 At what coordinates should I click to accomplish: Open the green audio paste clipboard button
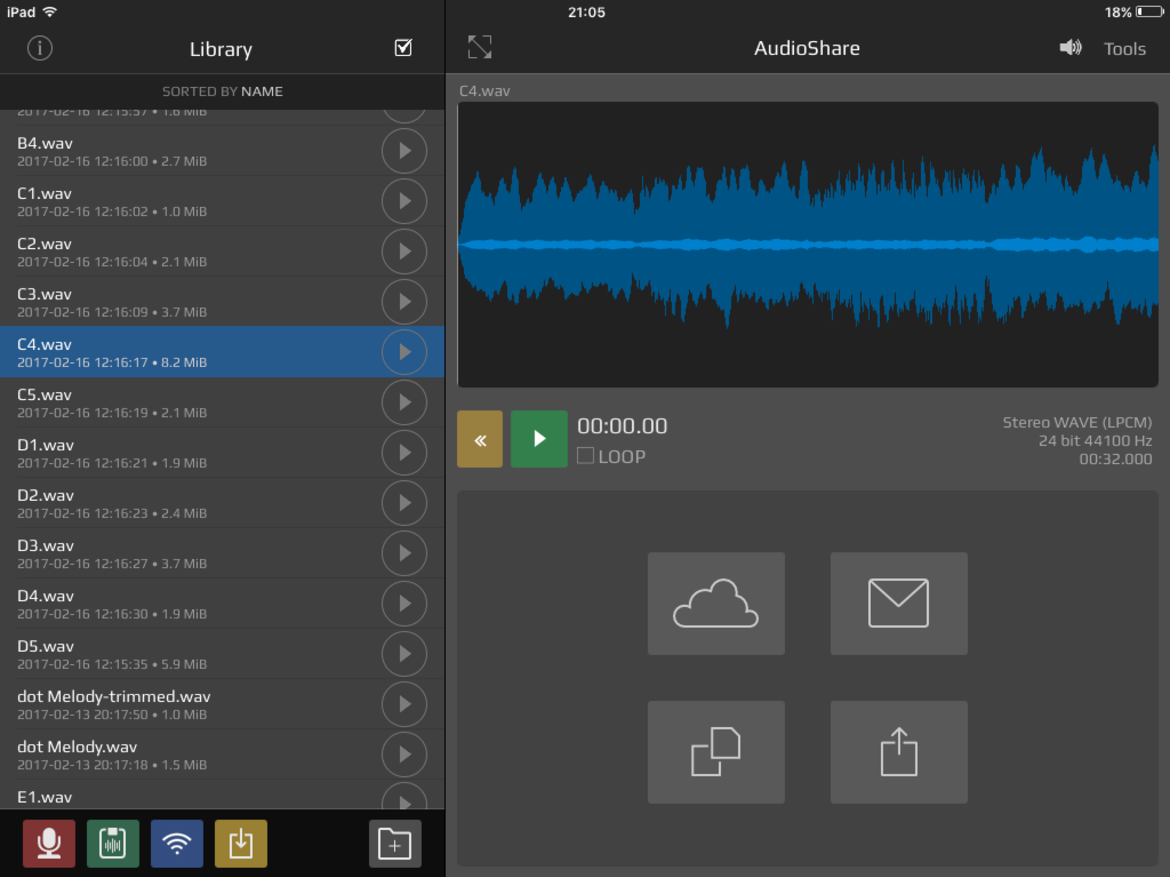(x=113, y=843)
